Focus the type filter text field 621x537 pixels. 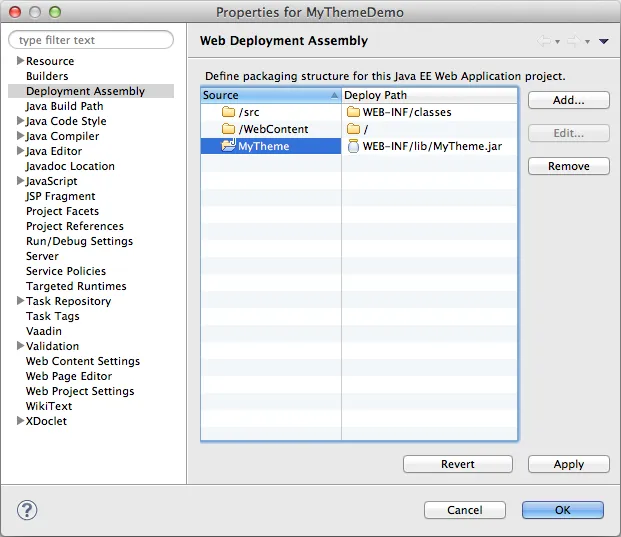91,40
